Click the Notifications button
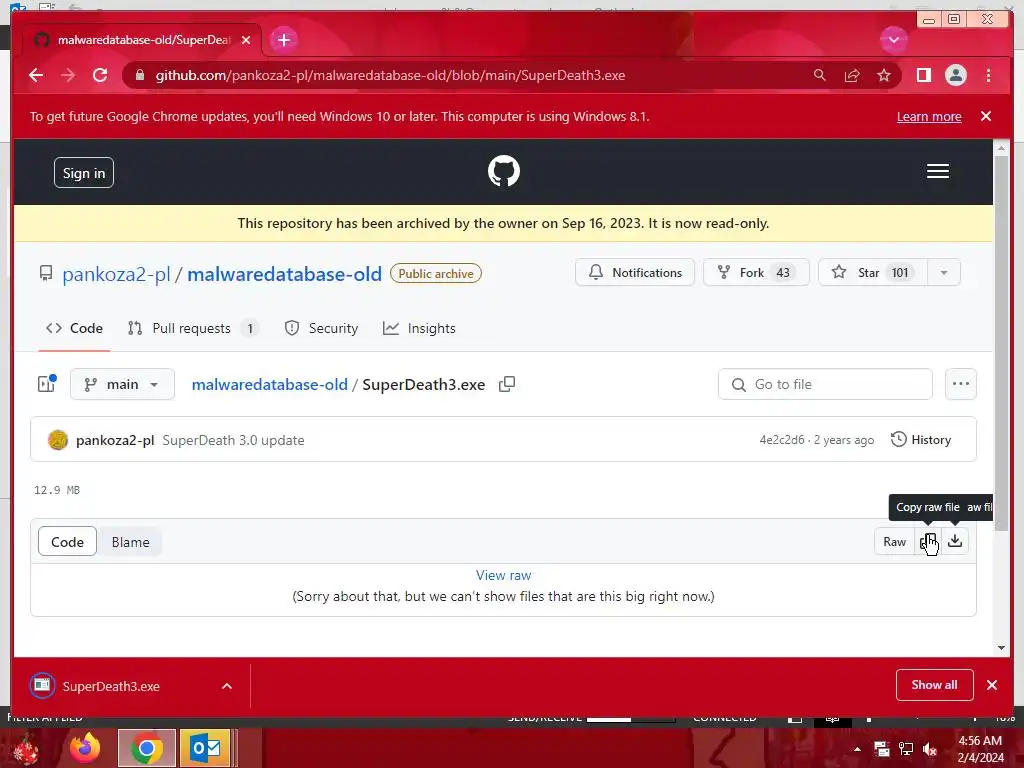Screen dimensions: 1024x768 [x=634, y=272]
